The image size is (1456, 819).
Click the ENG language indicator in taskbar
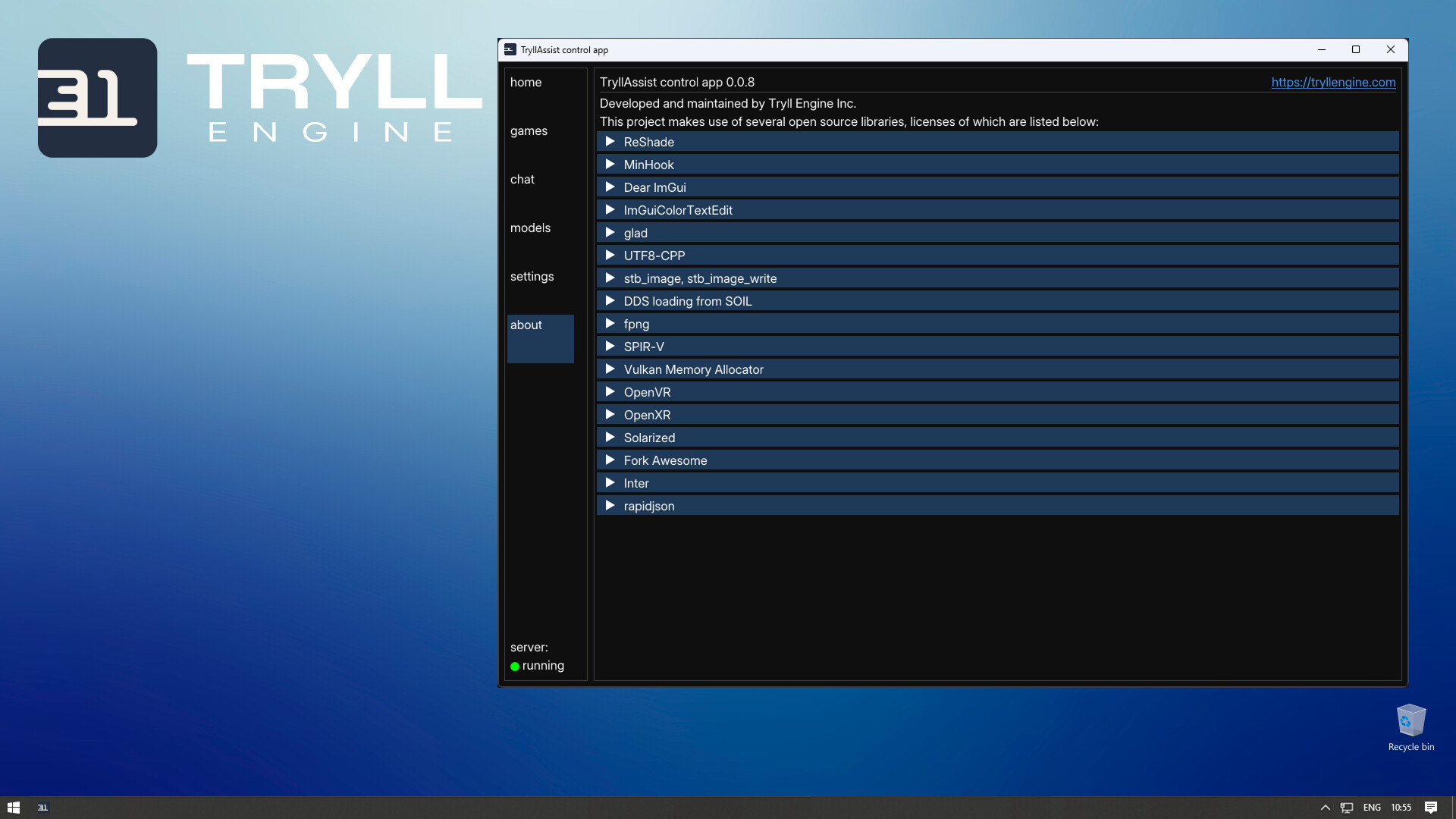pos(1372,807)
